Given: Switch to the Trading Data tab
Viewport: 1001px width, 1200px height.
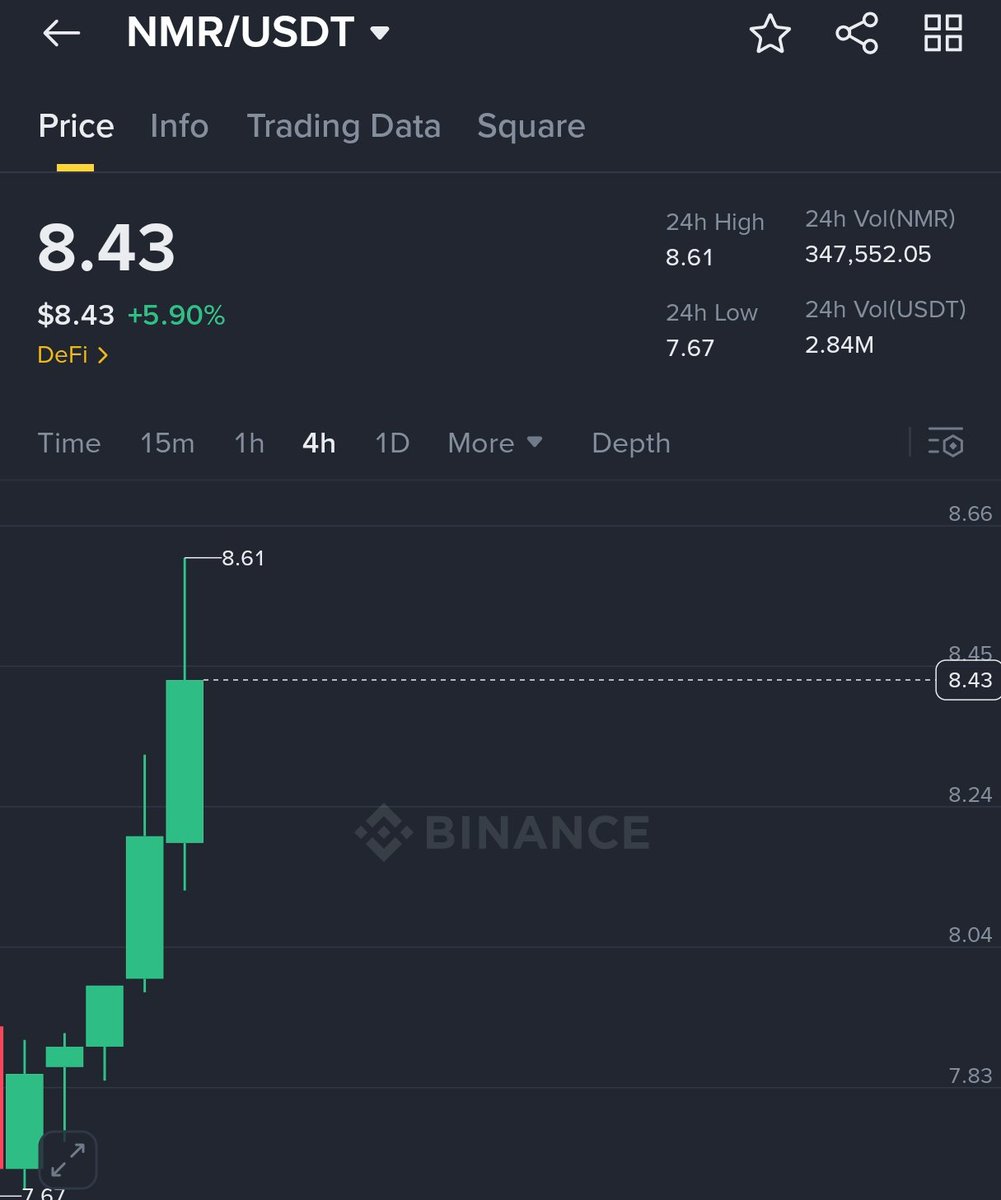Looking at the screenshot, I should pos(343,126).
